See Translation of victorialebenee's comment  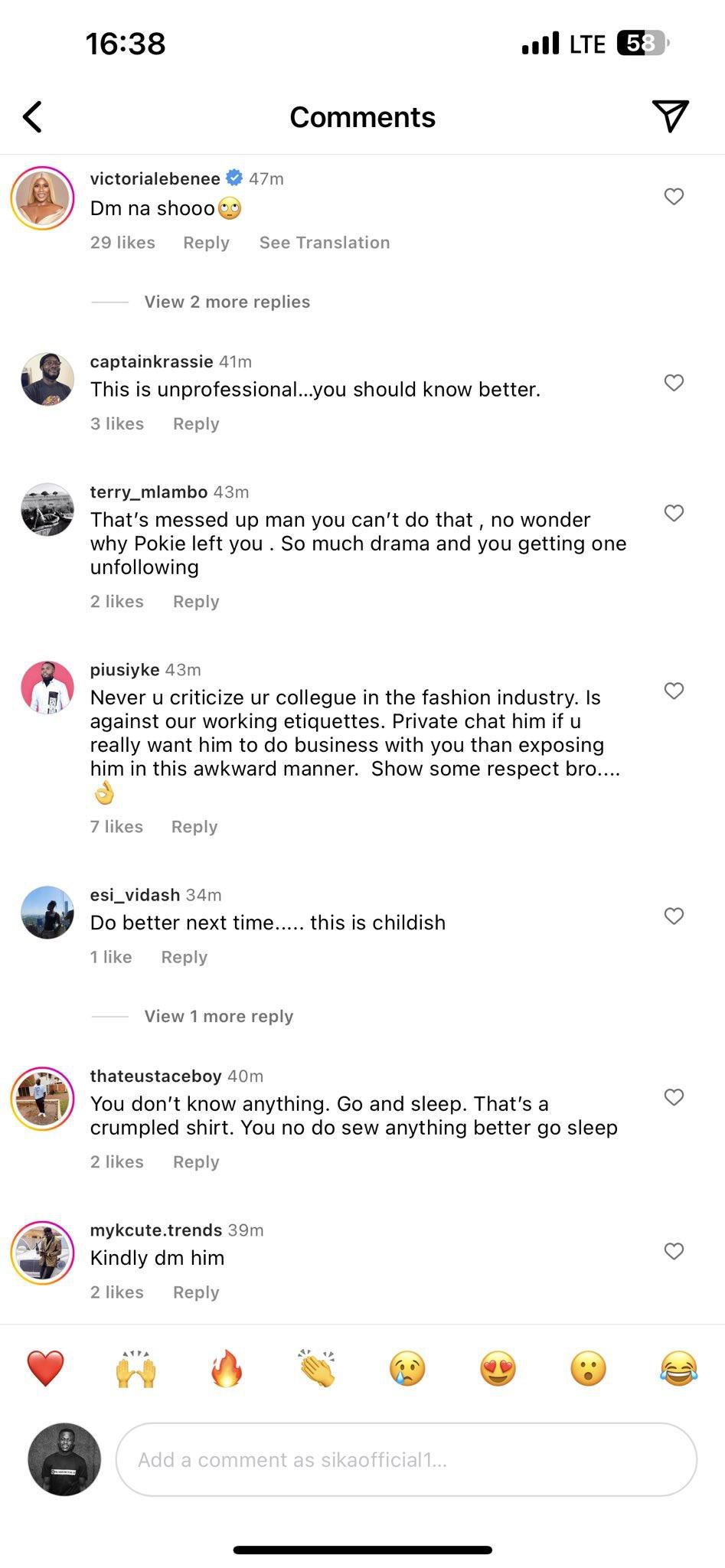click(324, 243)
